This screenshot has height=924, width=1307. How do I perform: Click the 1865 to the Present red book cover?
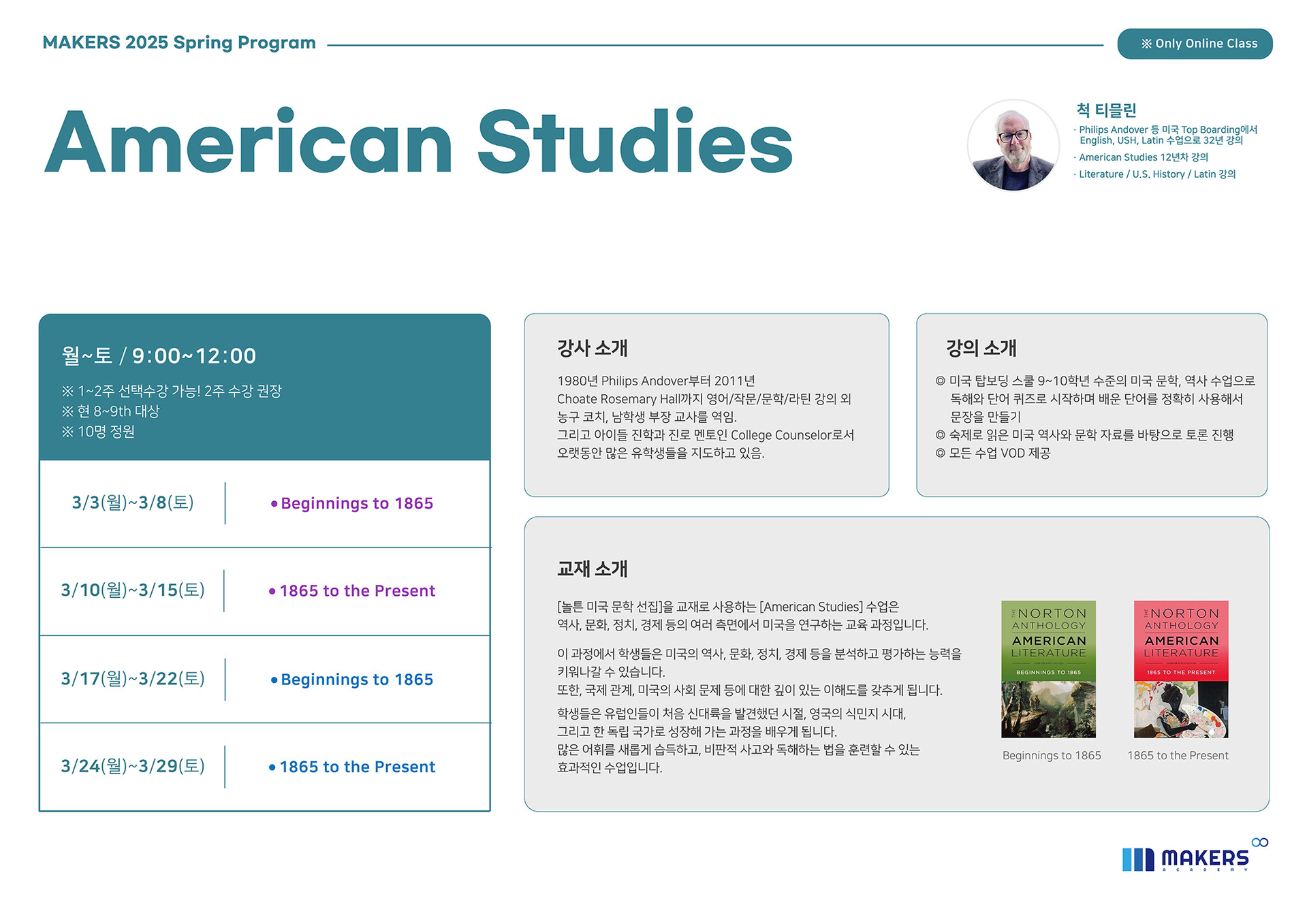(1181, 669)
